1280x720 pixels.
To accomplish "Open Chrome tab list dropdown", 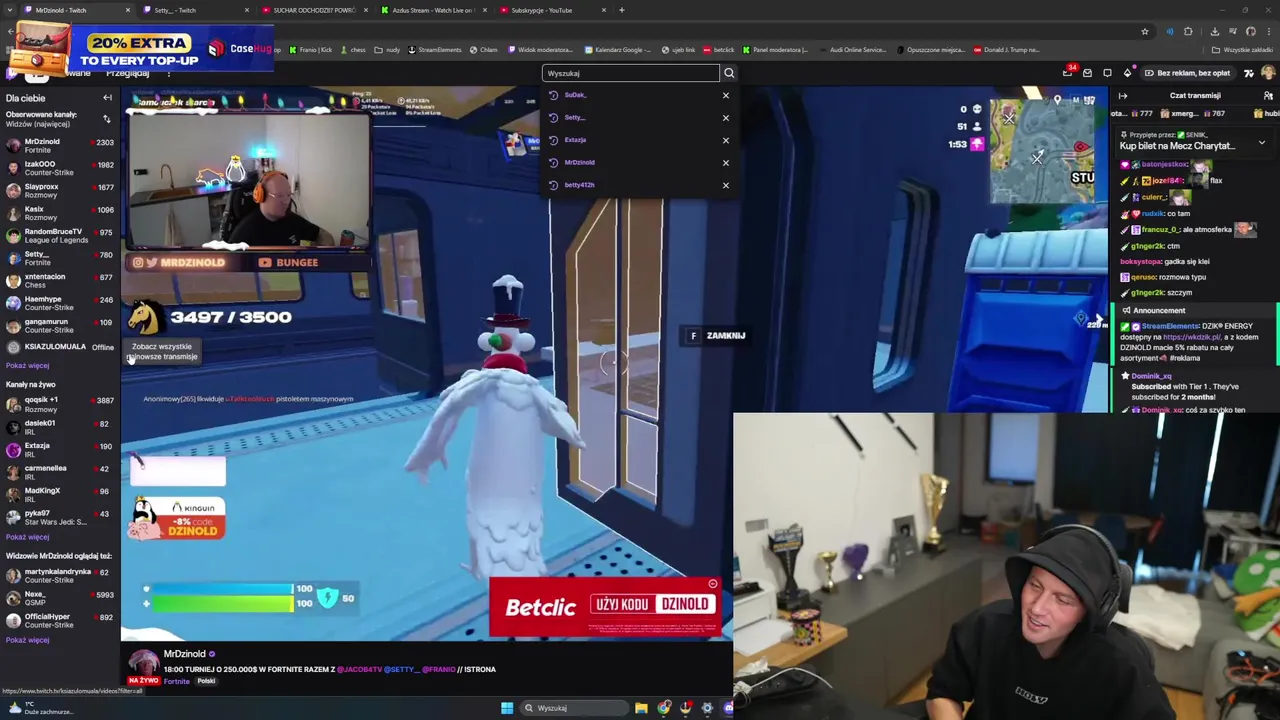I will point(10,10).
